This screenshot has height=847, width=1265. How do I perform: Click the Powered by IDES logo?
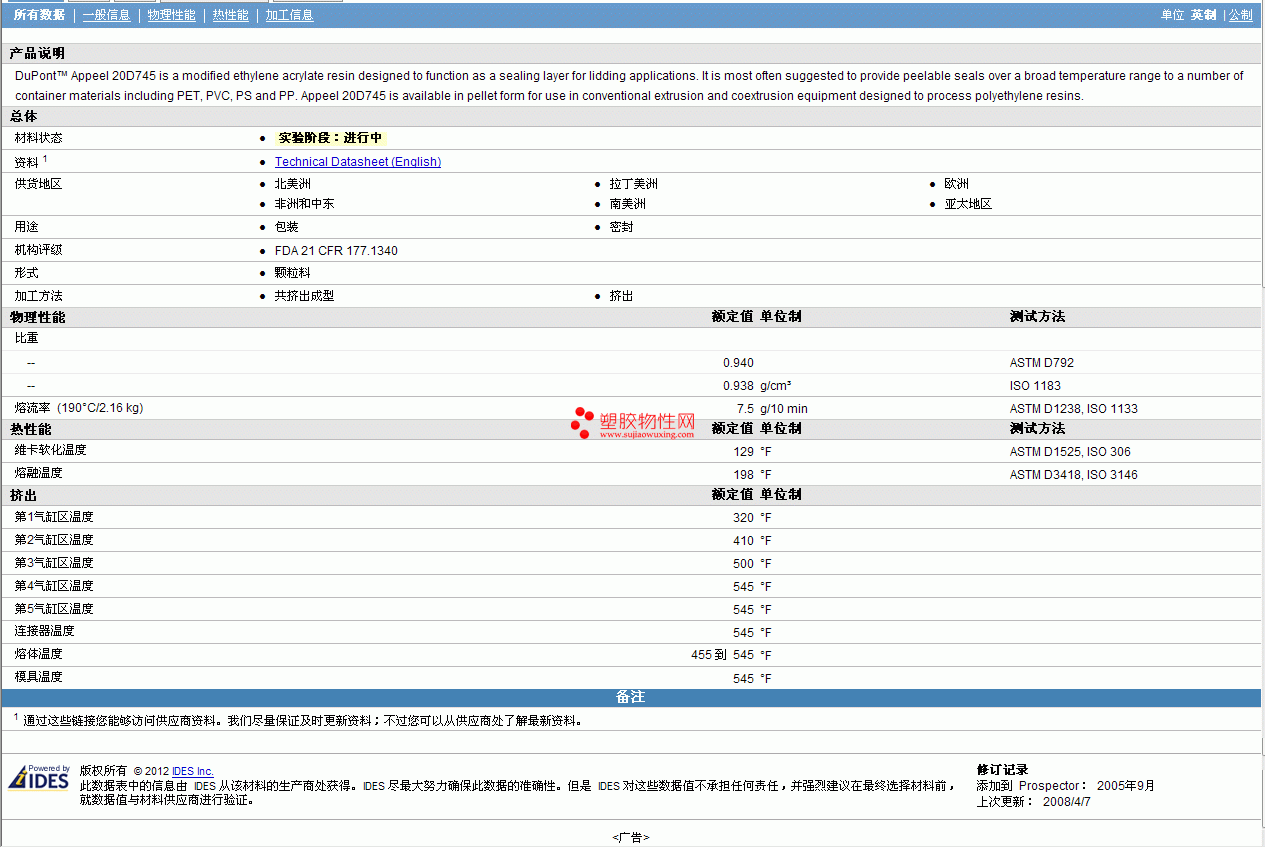(39, 778)
